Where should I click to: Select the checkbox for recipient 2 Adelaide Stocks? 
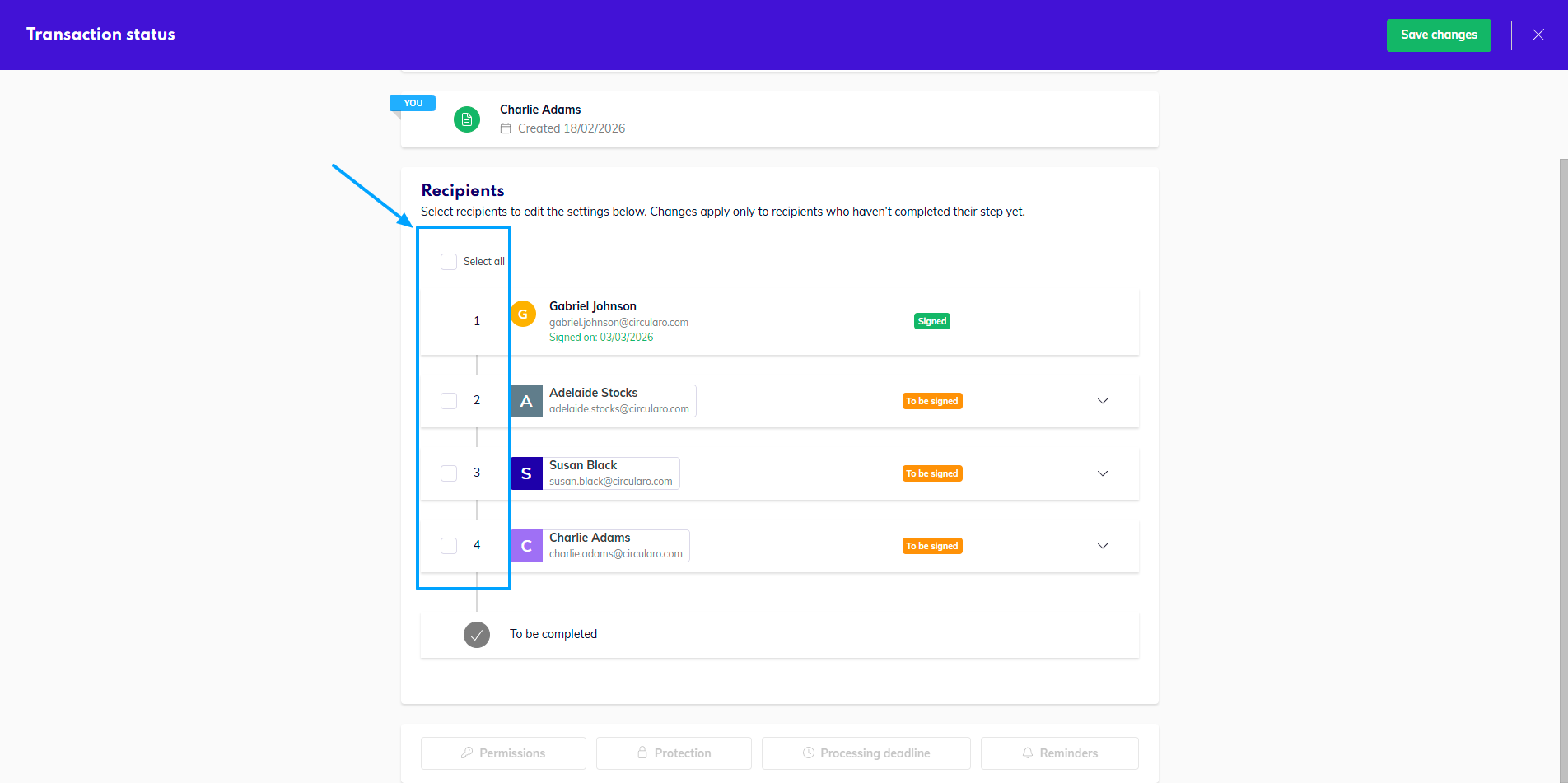(449, 401)
